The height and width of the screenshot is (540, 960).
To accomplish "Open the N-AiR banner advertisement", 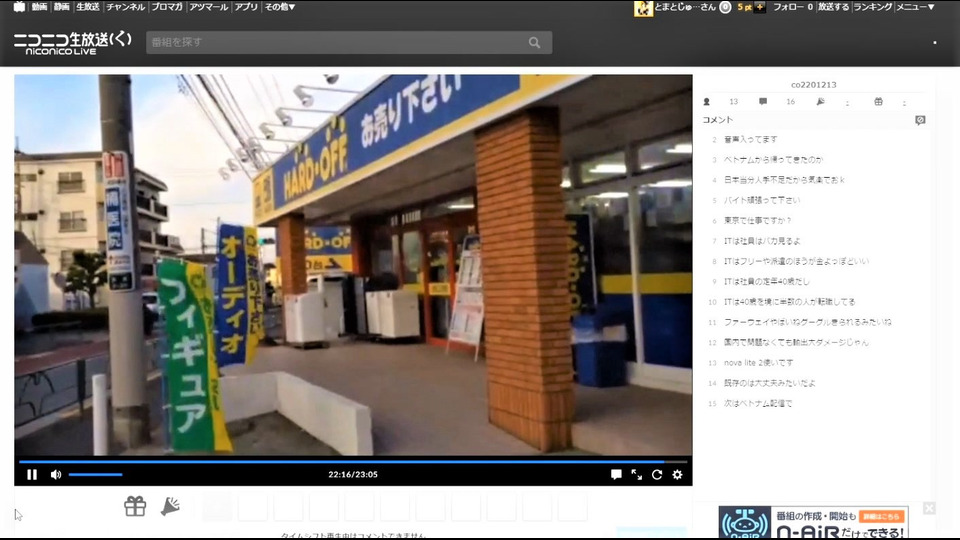I will click(x=813, y=523).
